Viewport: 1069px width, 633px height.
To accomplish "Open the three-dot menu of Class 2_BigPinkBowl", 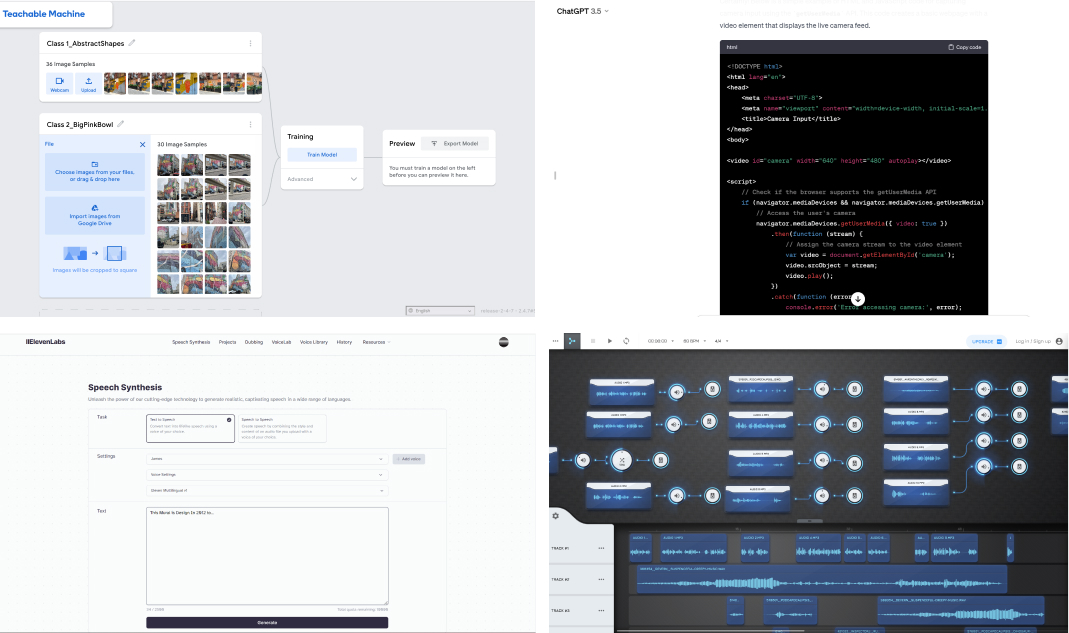I will 250,125.
